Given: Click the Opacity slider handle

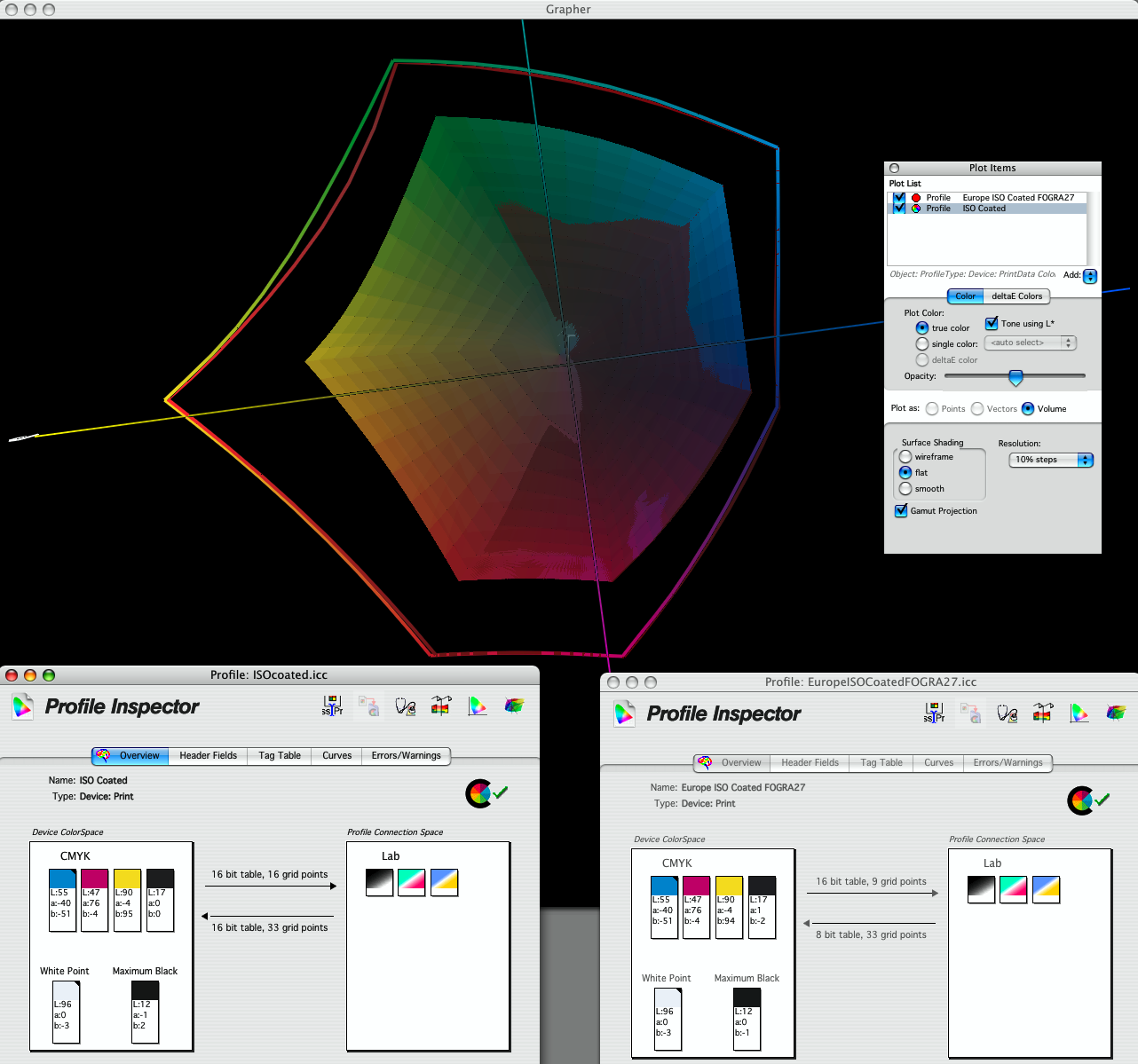Looking at the screenshot, I should [1016, 378].
